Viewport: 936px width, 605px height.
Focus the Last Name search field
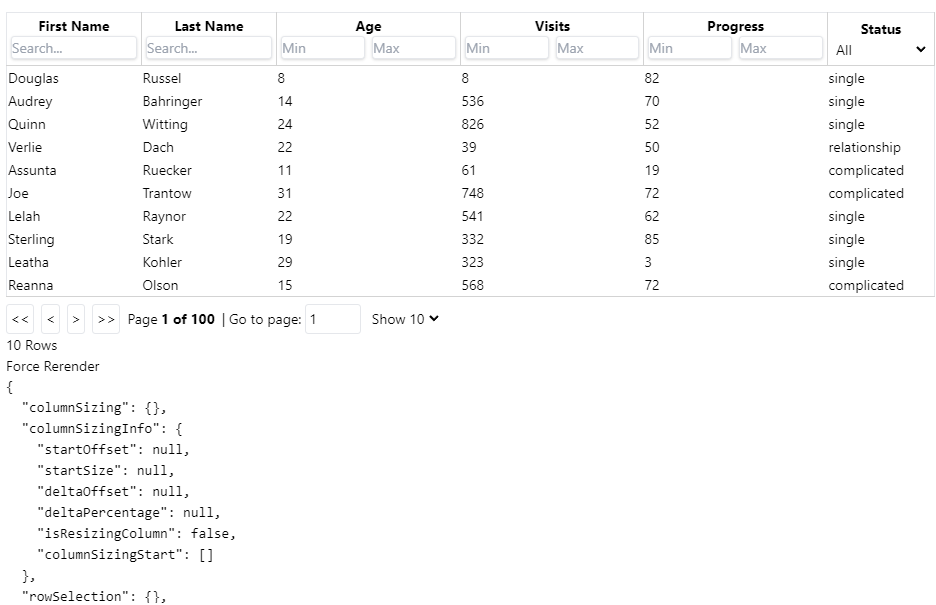(x=208, y=48)
